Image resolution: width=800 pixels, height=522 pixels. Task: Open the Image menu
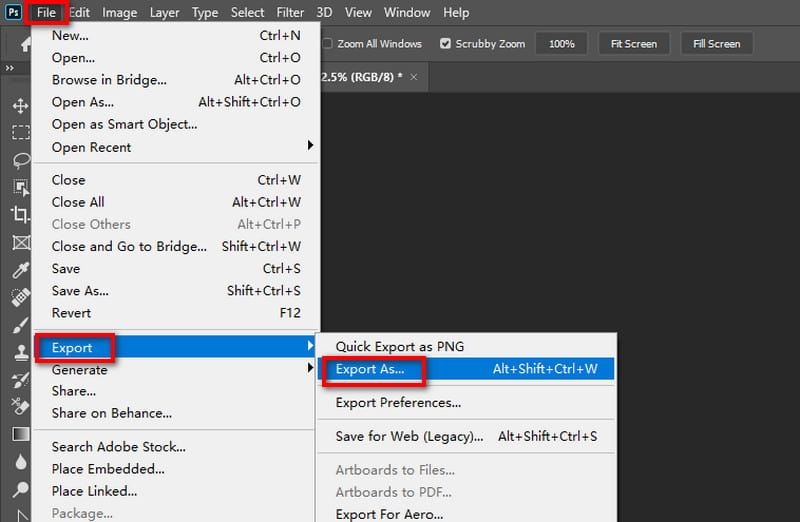pyautogui.click(x=119, y=12)
